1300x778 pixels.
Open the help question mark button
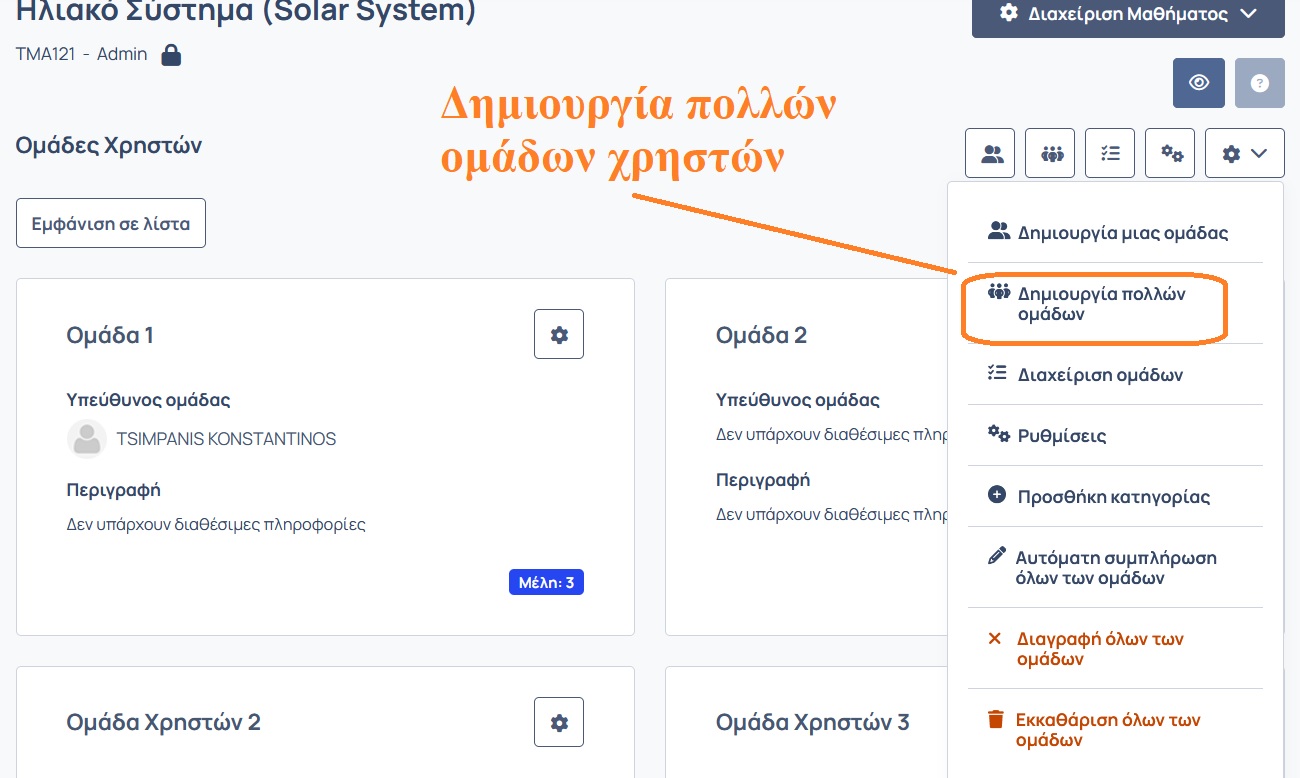(1259, 83)
